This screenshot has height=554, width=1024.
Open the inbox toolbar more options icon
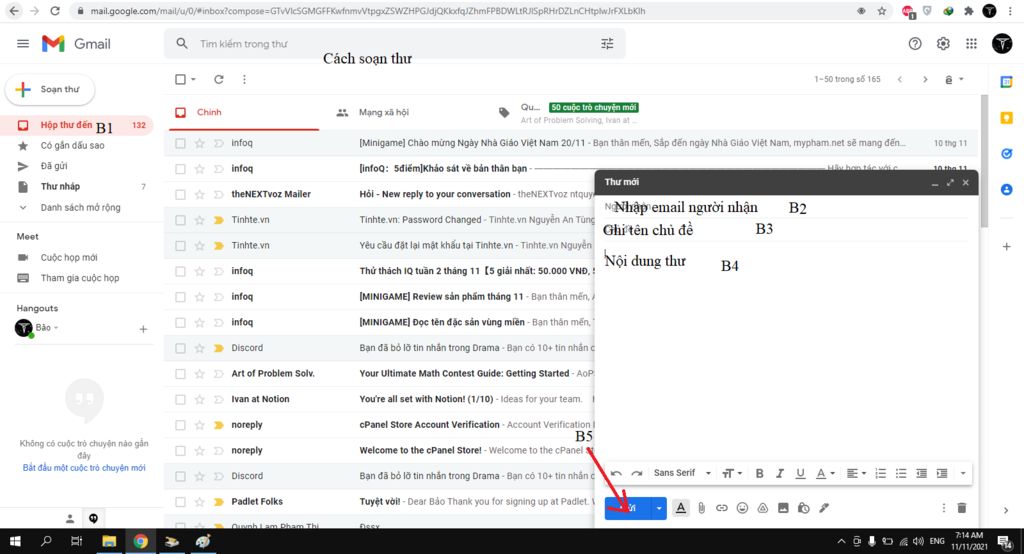pyautogui.click(x=244, y=79)
